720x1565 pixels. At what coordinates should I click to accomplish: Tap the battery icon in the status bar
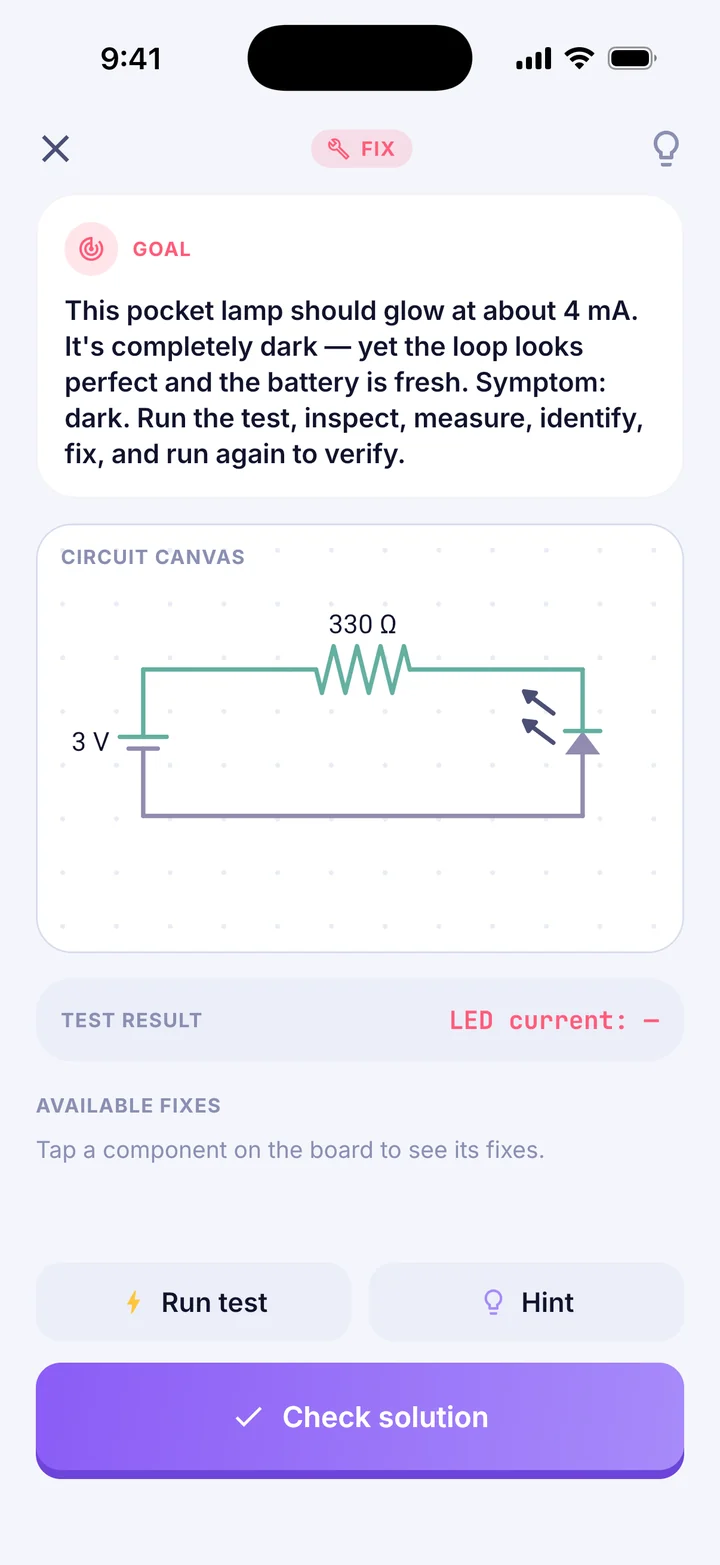click(x=632, y=59)
